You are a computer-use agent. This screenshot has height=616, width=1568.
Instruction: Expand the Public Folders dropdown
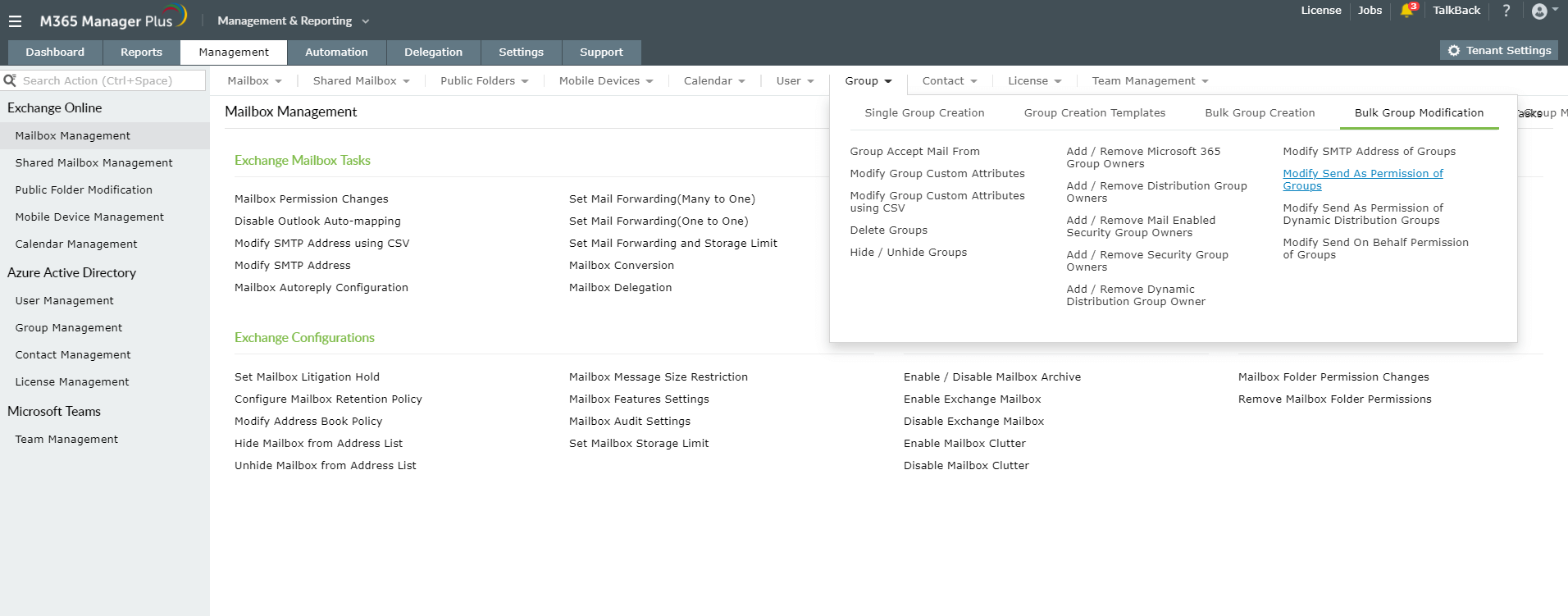point(485,81)
